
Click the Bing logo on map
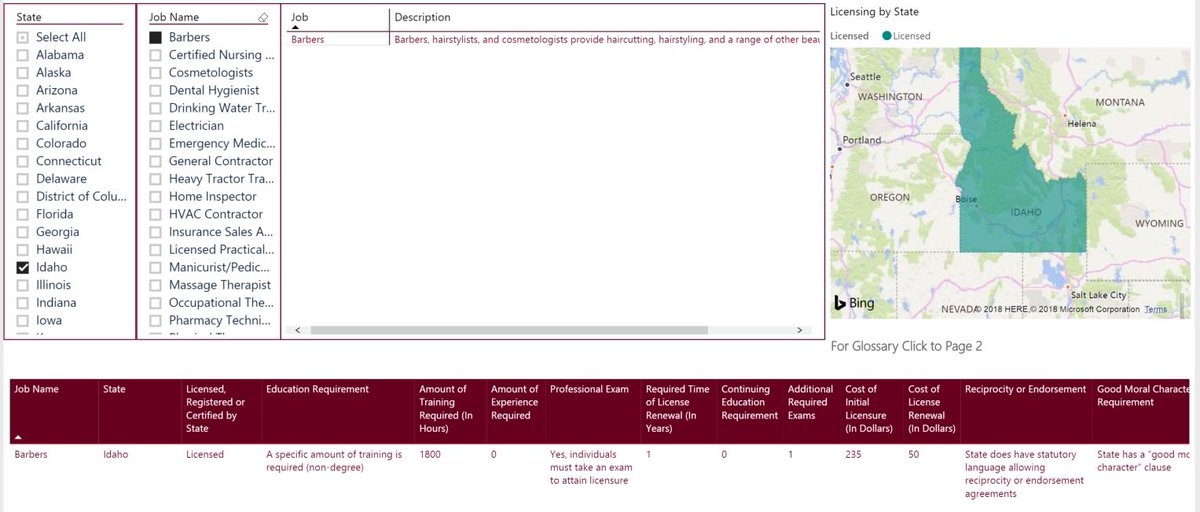coord(854,303)
